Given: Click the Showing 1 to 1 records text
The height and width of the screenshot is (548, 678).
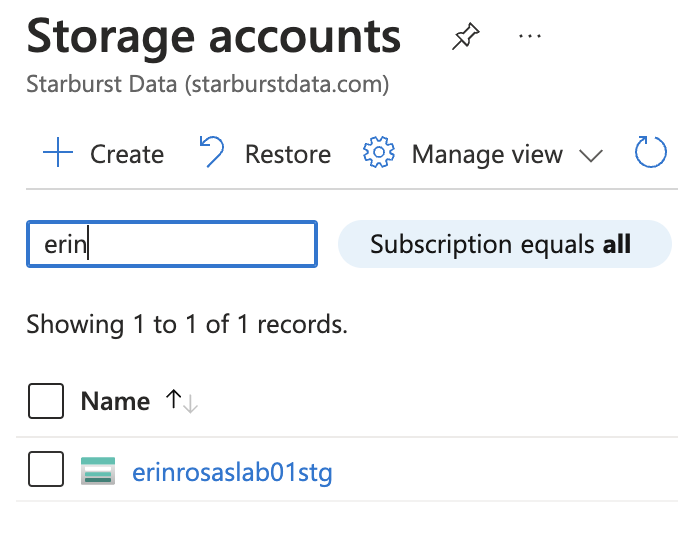Looking at the screenshot, I should tap(187, 324).
